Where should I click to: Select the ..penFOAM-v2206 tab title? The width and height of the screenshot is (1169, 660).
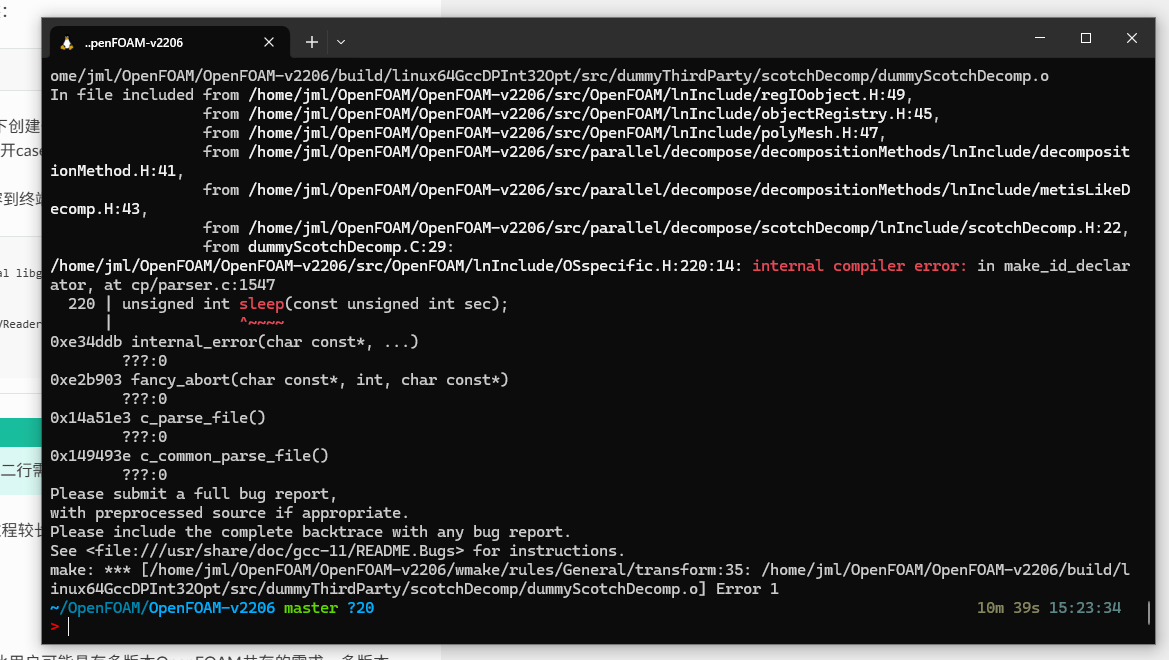pos(134,43)
